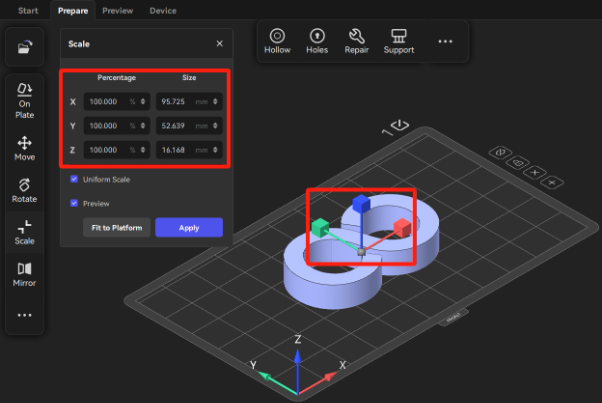Select the Hollow tool
The image size is (602, 403).
point(277,41)
